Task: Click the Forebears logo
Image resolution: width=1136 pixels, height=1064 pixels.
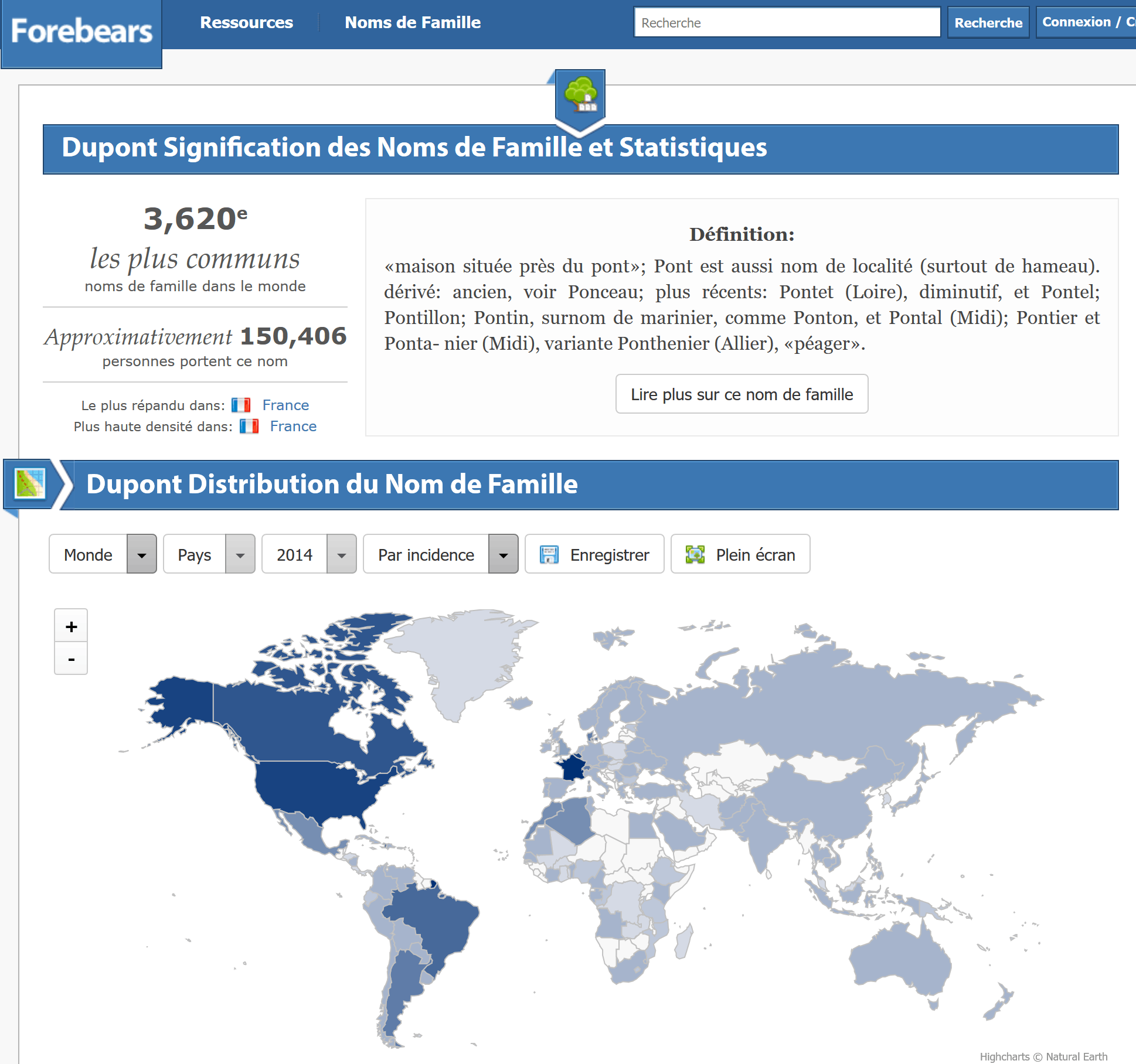Action: pos(81,32)
